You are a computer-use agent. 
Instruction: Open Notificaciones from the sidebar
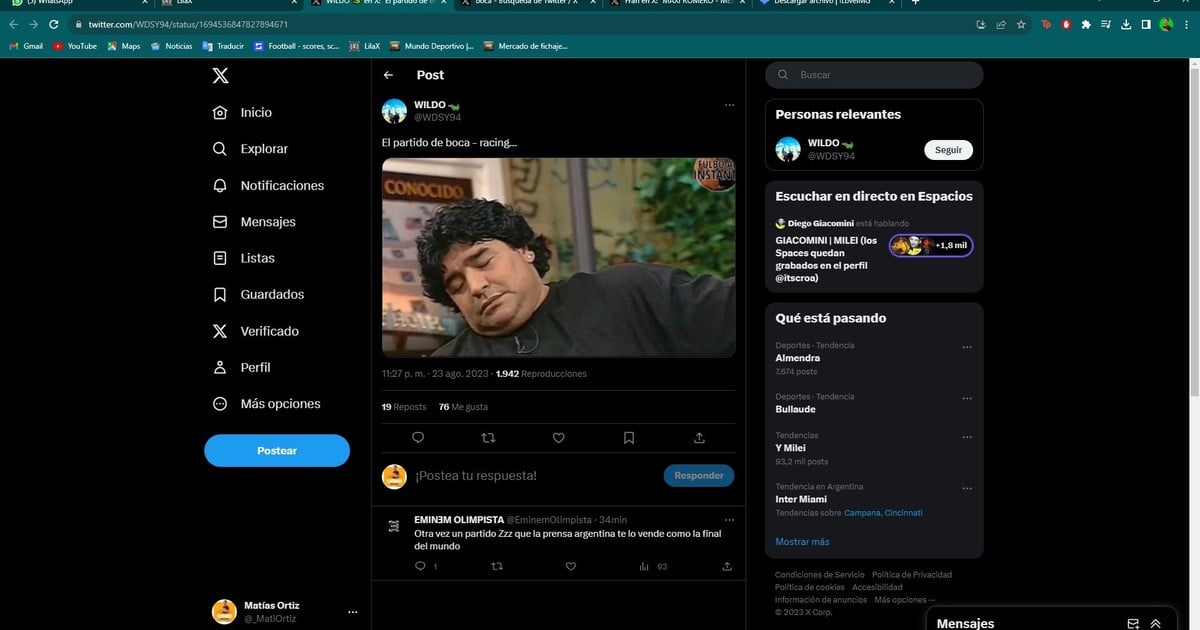pyautogui.click(x=268, y=186)
